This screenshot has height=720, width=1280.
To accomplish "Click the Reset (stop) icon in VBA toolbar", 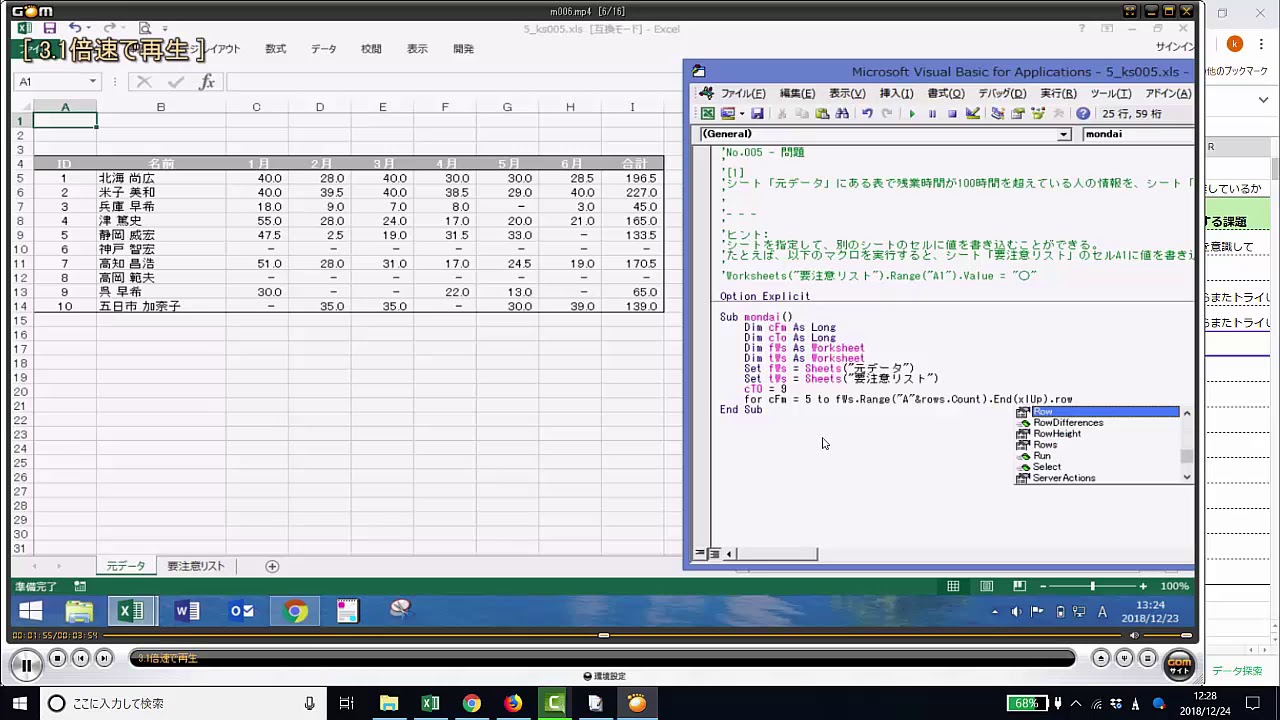I will (952, 114).
